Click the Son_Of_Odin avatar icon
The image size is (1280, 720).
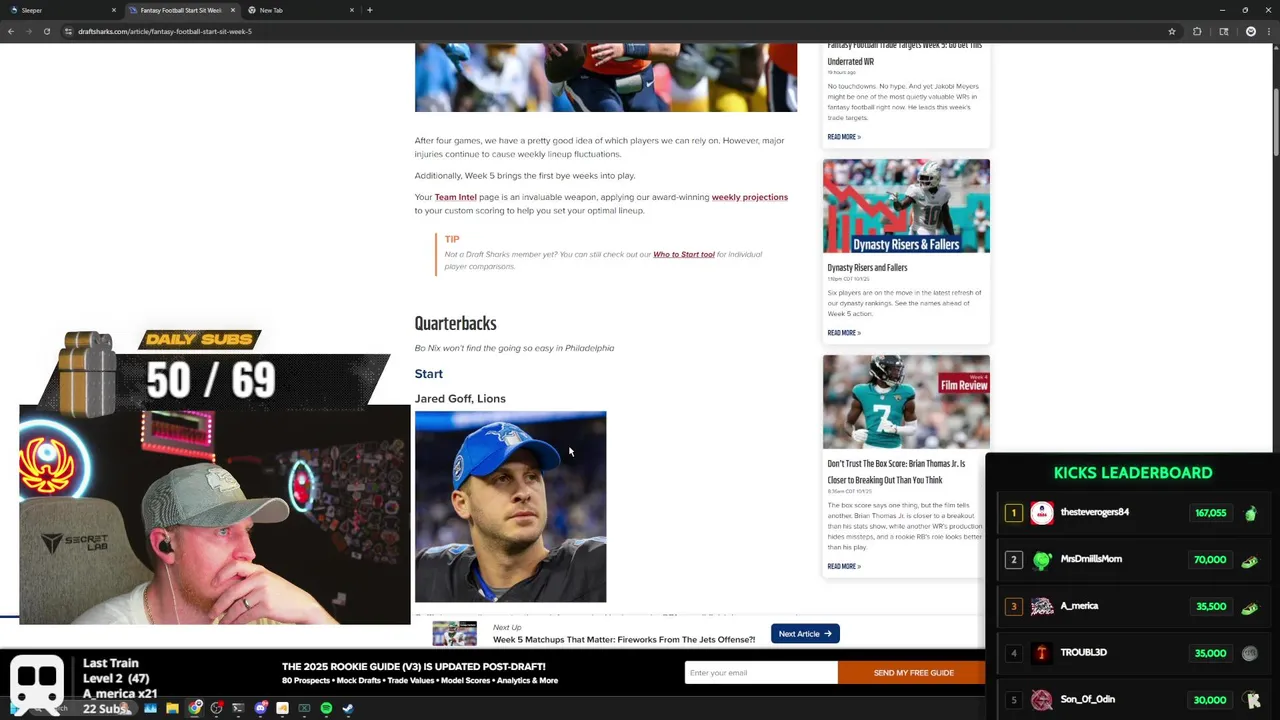tap(1042, 700)
